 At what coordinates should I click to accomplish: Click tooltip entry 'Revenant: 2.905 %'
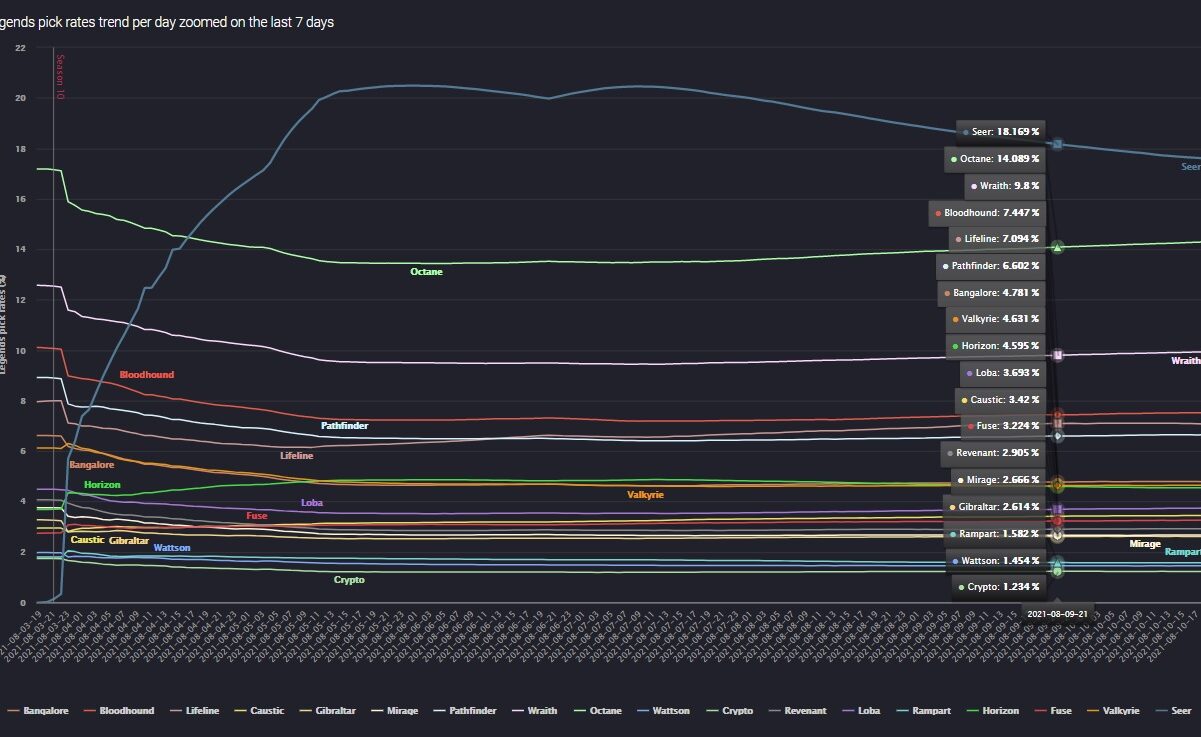pyautogui.click(x=993, y=453)
